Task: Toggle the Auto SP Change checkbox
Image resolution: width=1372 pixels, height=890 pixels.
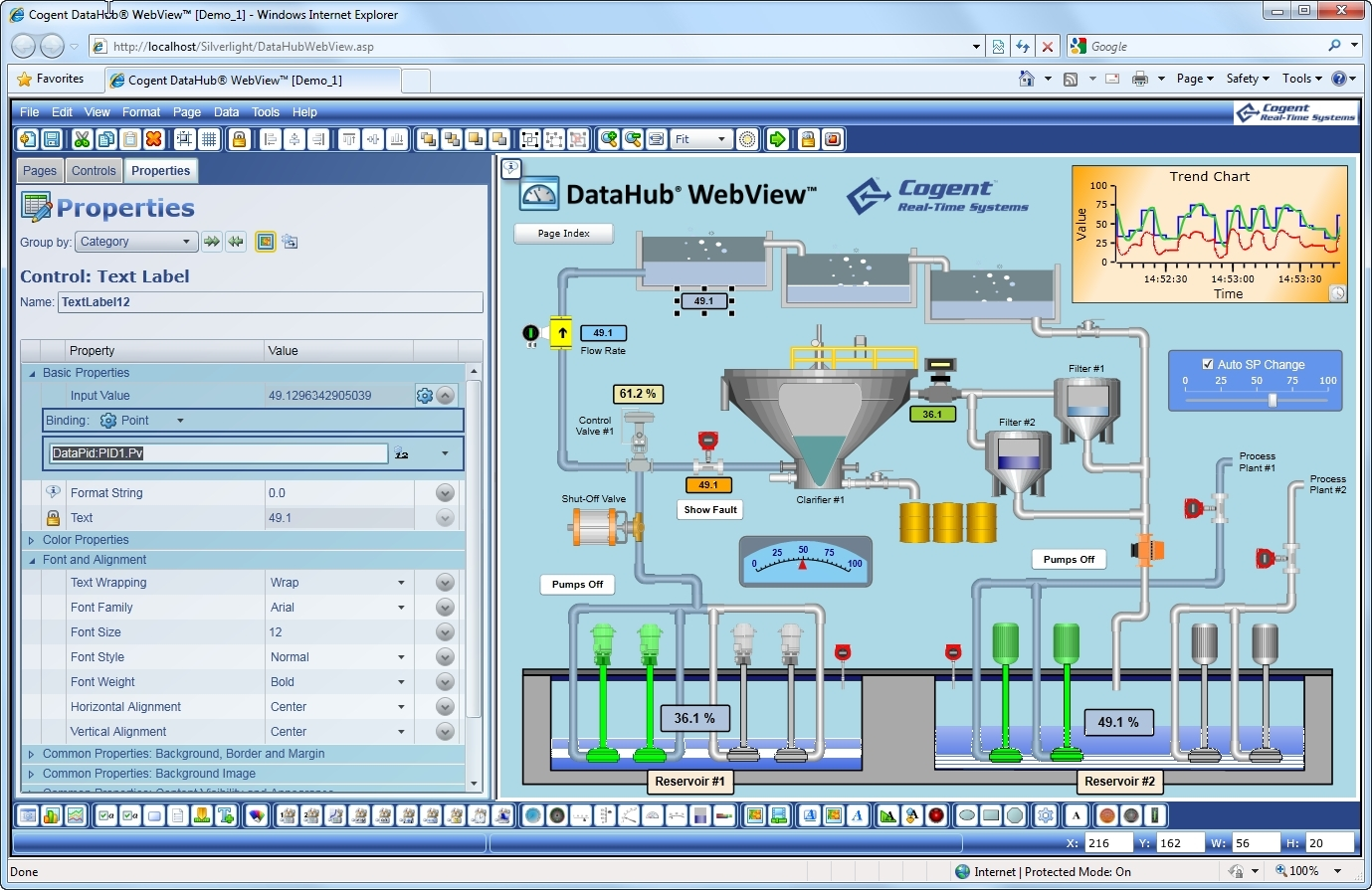Action: [x=1208, y=364]
